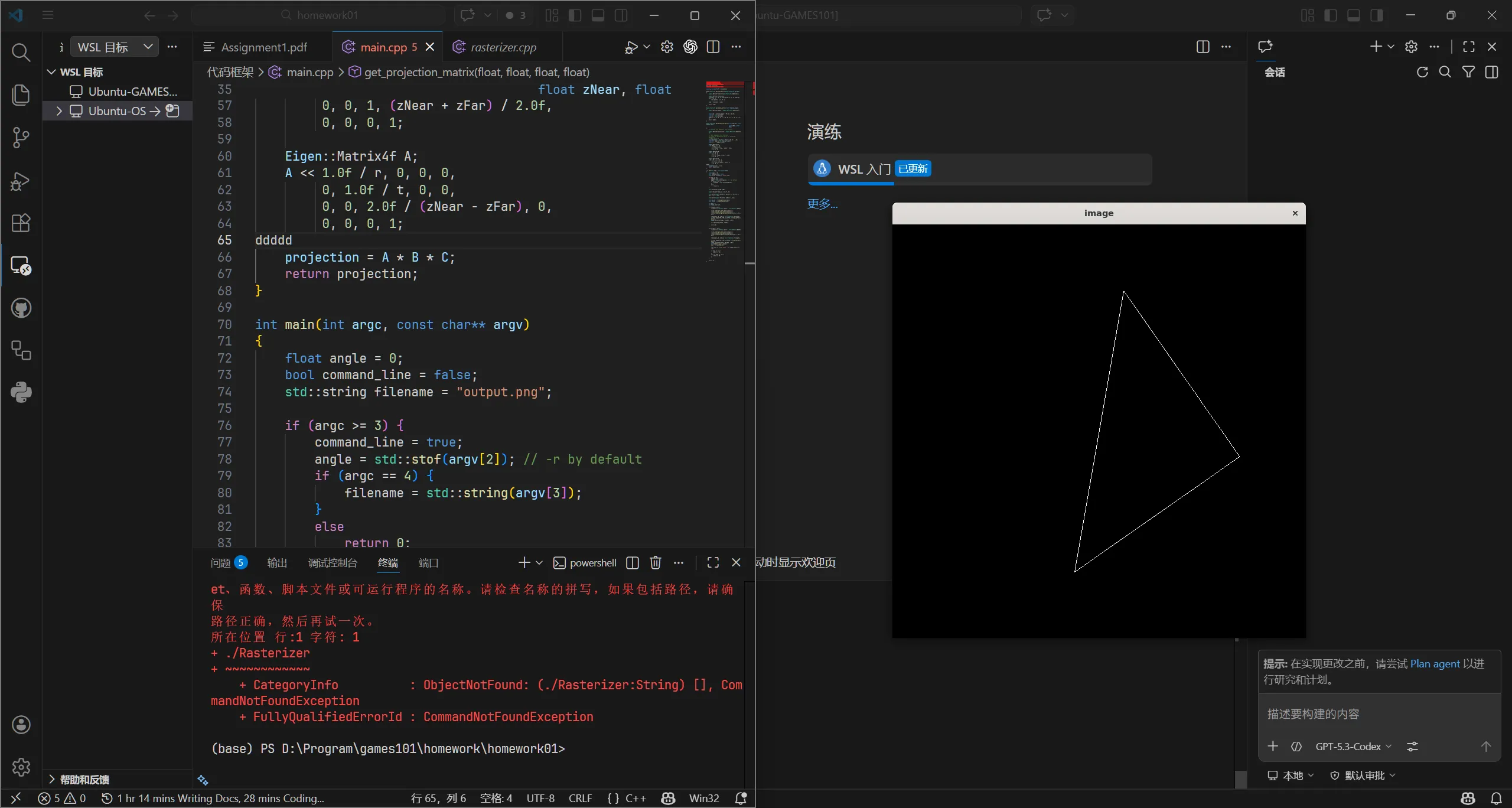Switch to the 输出 panel tab

(x=276, y=563)
